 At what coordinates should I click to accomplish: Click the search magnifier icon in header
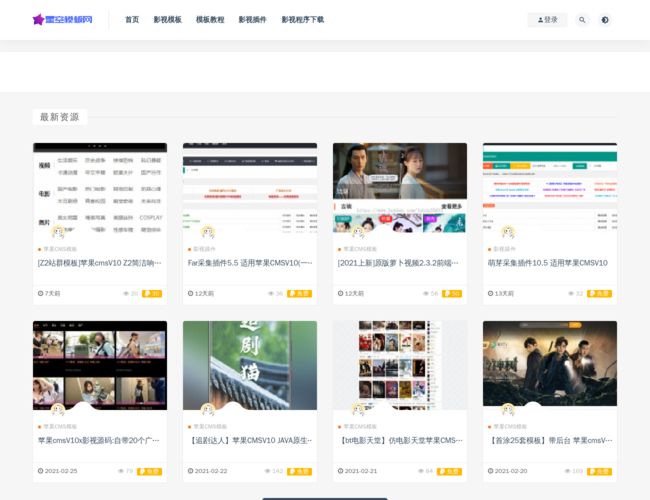(x=582, y=20)
